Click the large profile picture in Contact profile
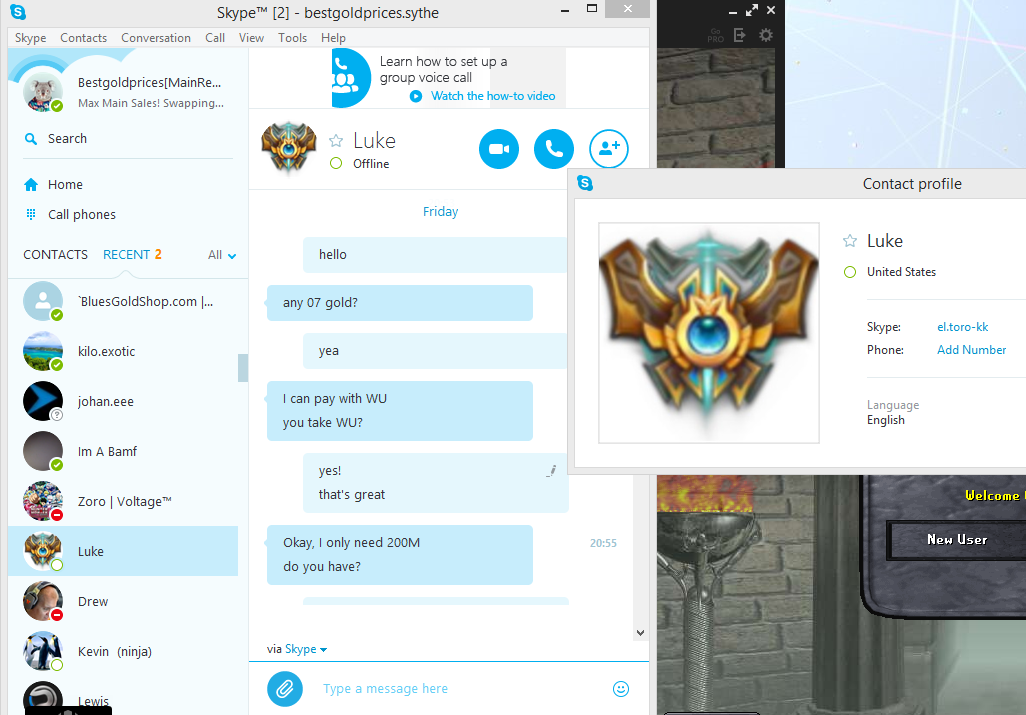 pos(709,333)
